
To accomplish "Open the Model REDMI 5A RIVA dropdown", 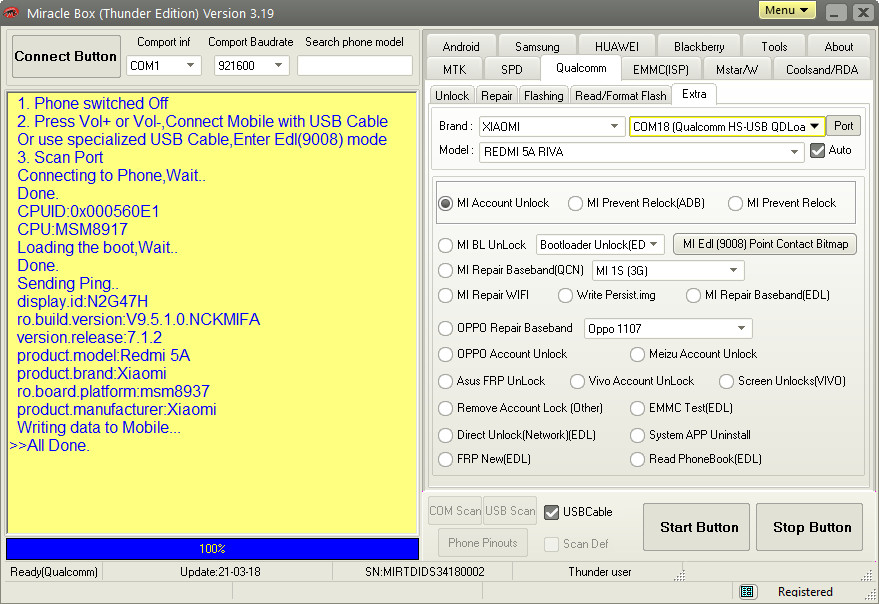I will (642, 152).
